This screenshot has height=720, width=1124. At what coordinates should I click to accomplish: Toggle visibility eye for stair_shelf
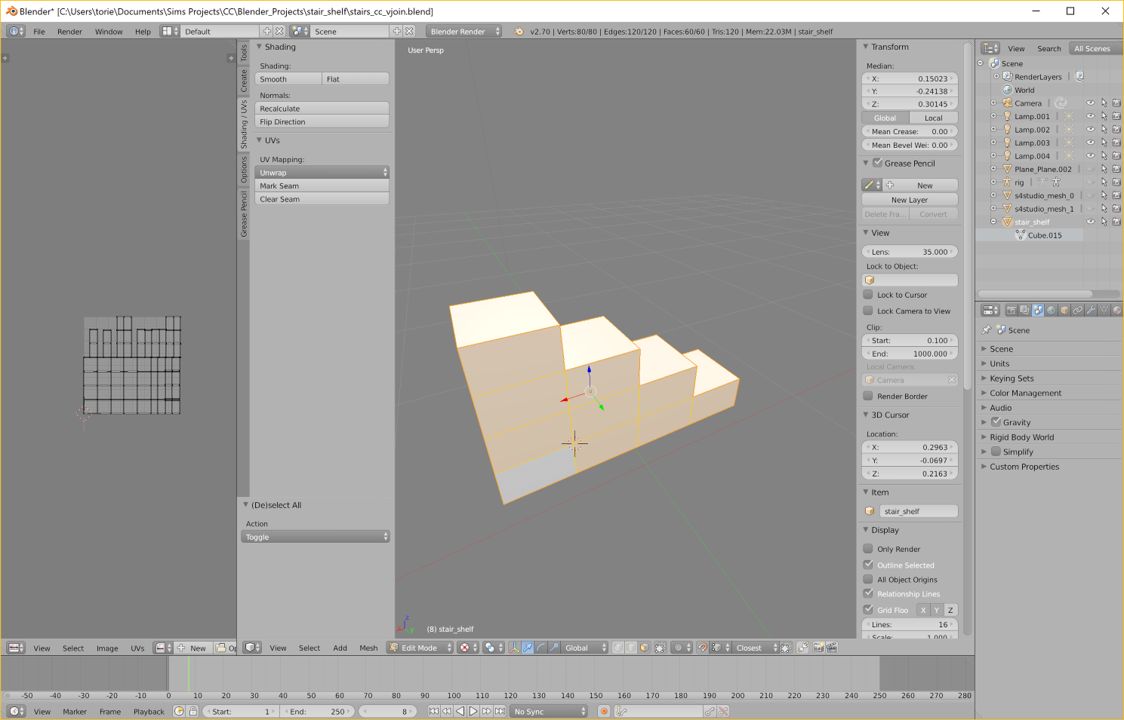pyautogui.click(x=1090, y=222)
